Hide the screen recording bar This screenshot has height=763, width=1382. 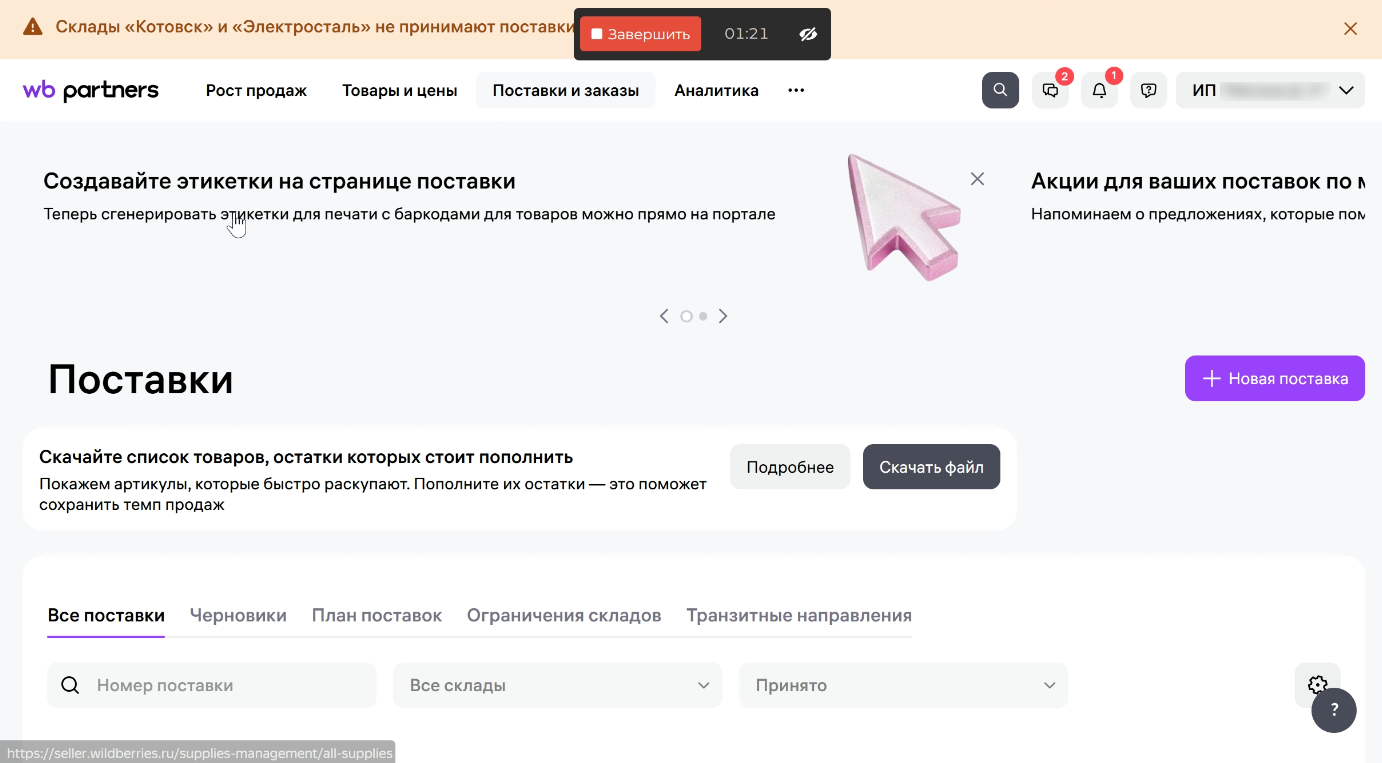[x=808, y=34]
